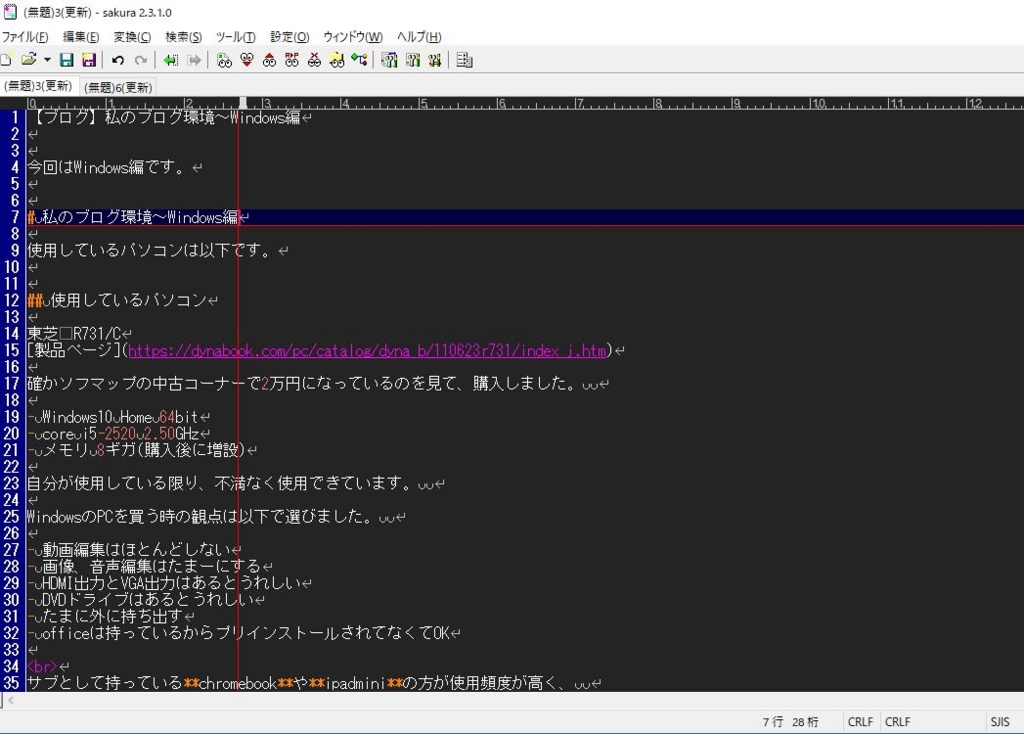Screen dimensions: 1024x734
Task: Open the 変換(C) menu
Action: tap(132, 37)
